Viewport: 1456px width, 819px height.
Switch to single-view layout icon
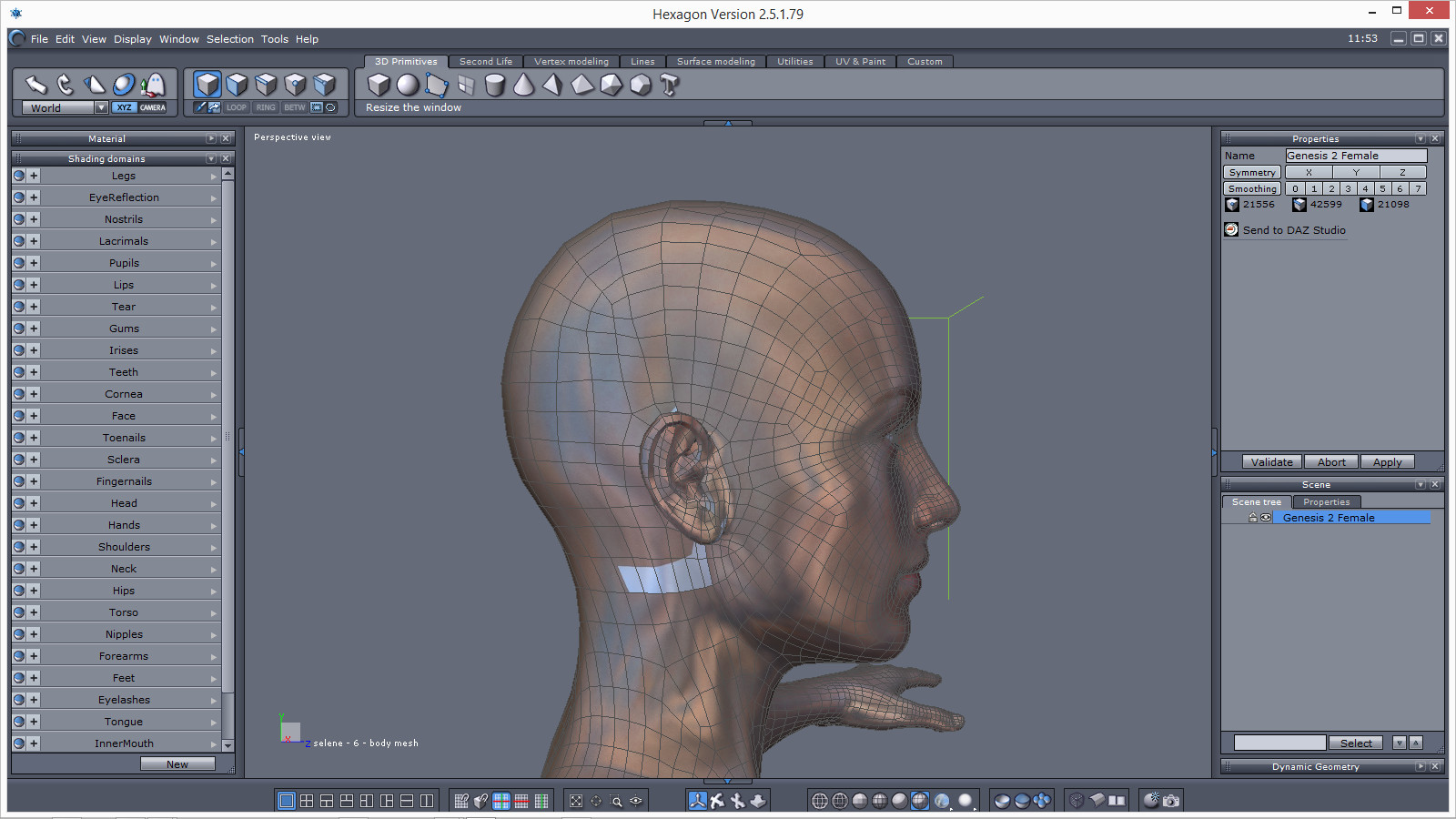[286, 801]
